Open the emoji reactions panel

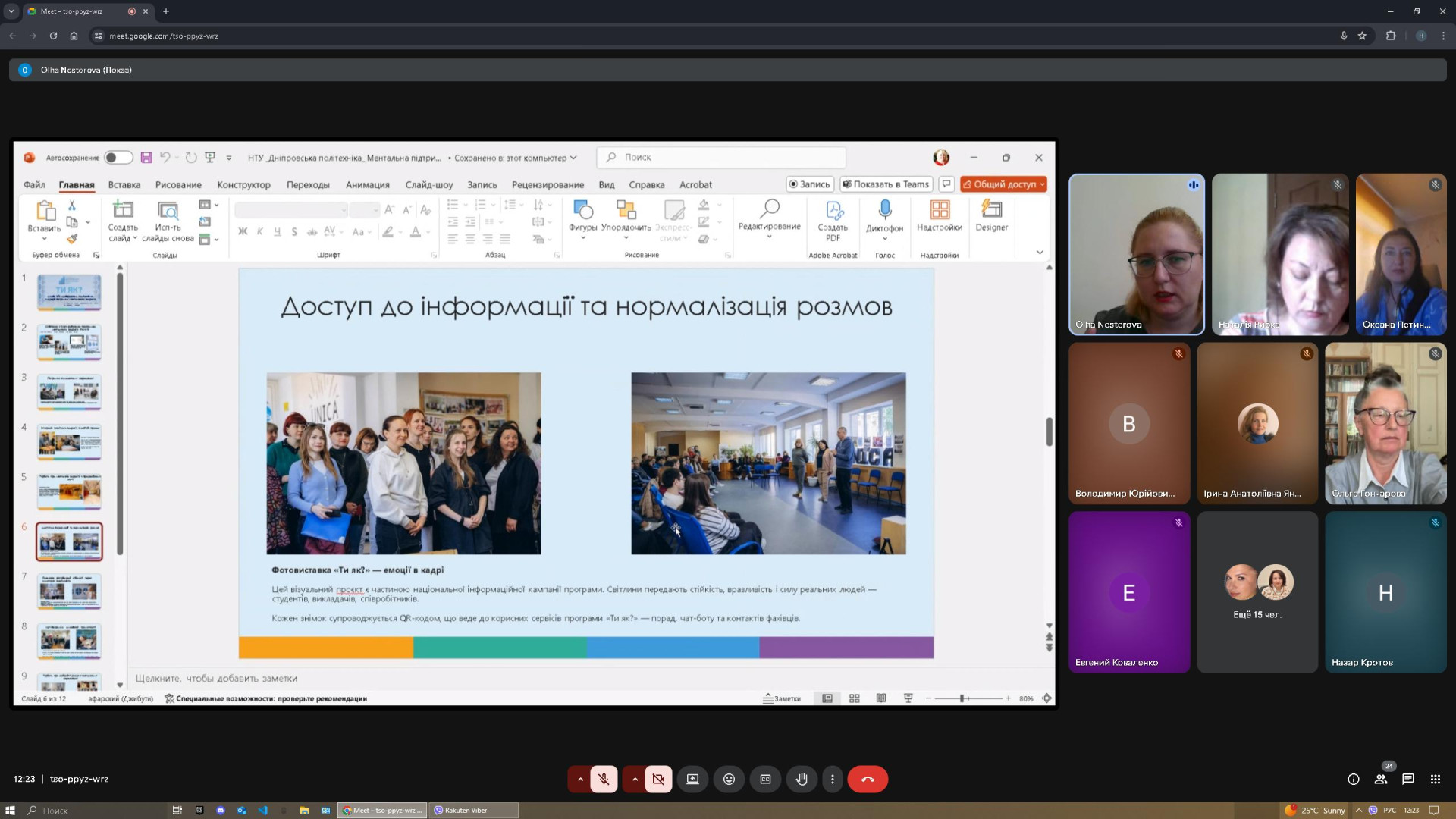click(x=729, y=779)
